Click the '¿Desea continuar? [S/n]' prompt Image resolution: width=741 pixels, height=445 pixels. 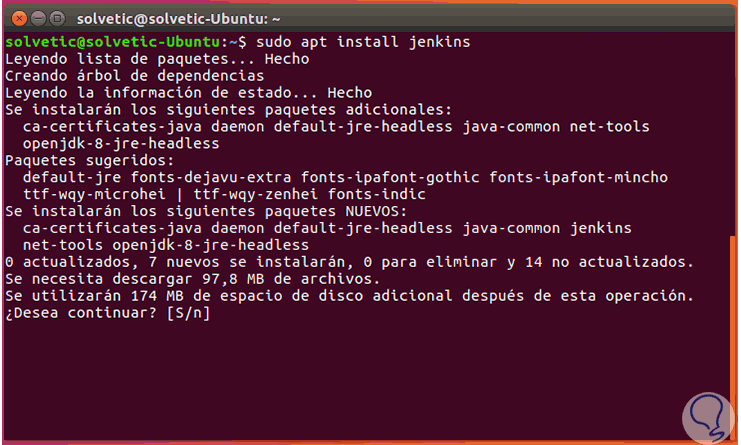pos(108,313)
